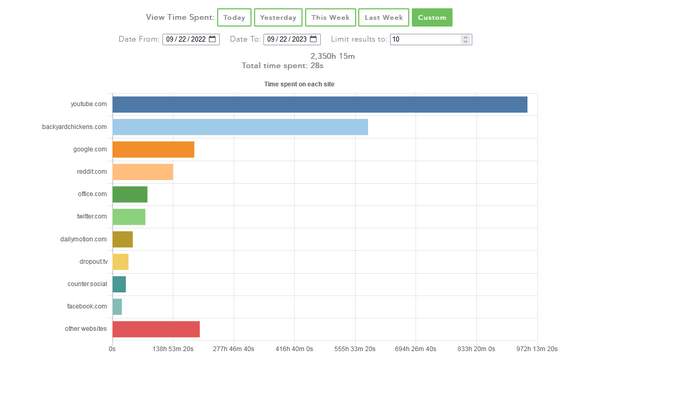The height and width of the screenshot is (400, 691).
Task: Edit the Date From field
Action: click(x=191, y=39)
